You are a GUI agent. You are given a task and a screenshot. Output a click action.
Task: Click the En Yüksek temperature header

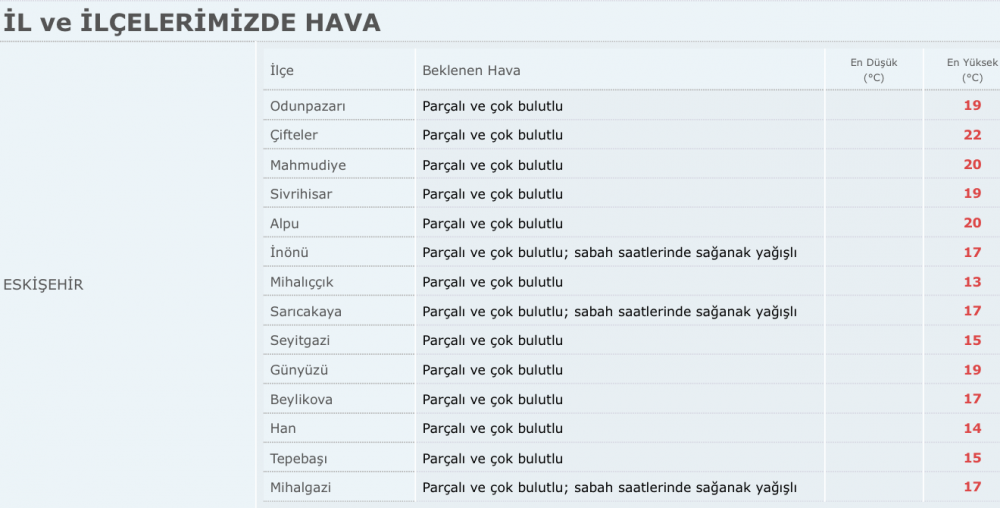click(x=972, y=70)
